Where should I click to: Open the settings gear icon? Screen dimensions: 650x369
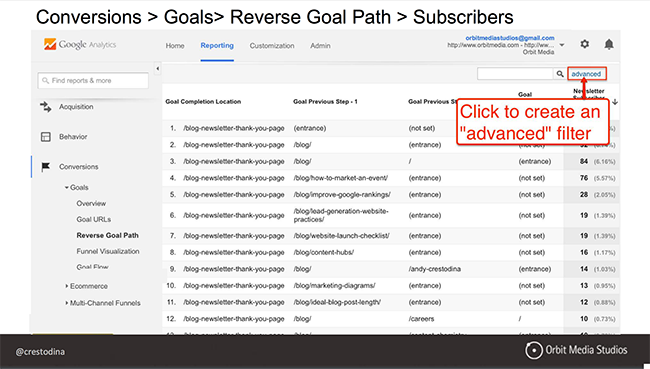pos(585,44)
